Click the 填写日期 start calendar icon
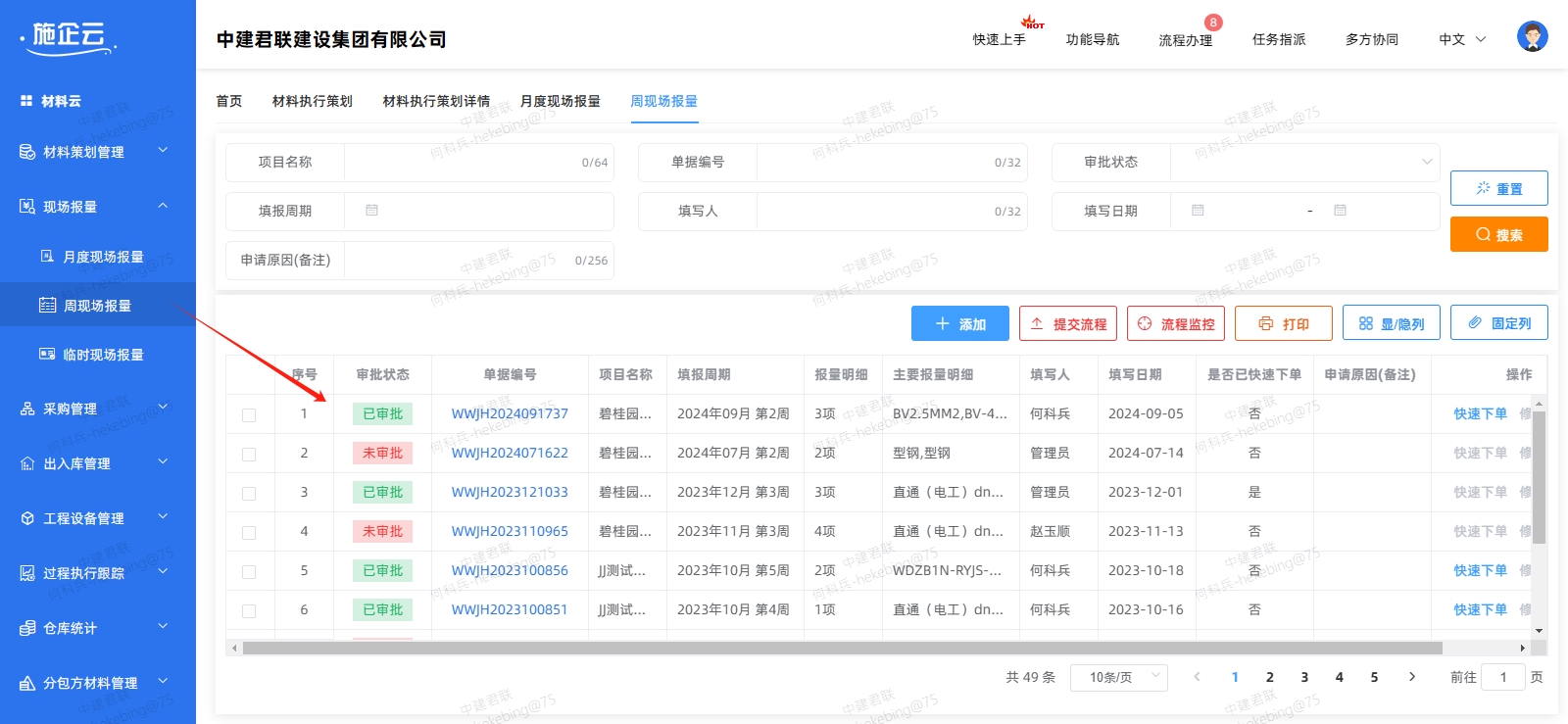 (1198, 211)
